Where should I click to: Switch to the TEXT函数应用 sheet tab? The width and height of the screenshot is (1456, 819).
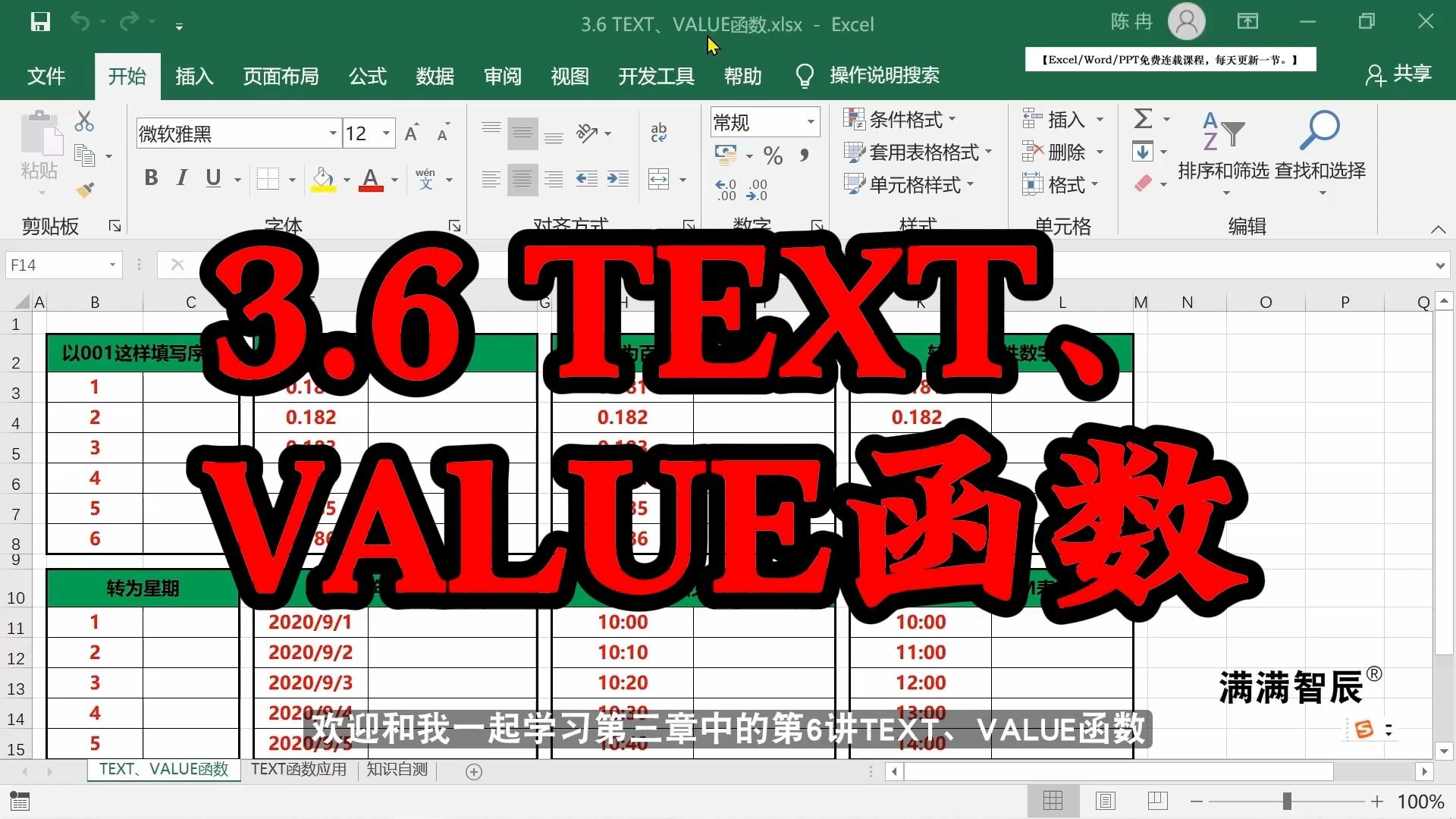[x=299, y=770]
